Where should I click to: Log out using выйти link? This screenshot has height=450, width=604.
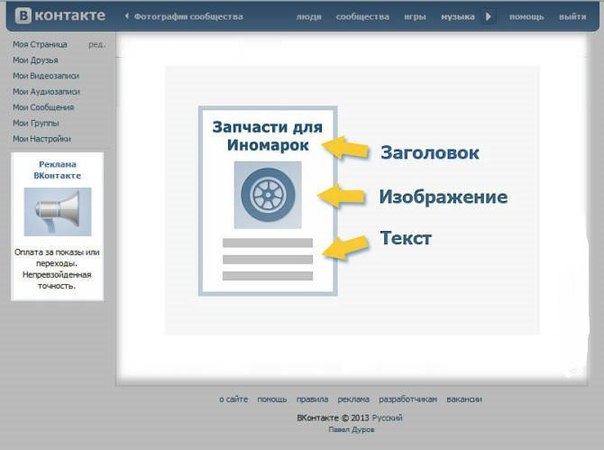pos(572,17)
